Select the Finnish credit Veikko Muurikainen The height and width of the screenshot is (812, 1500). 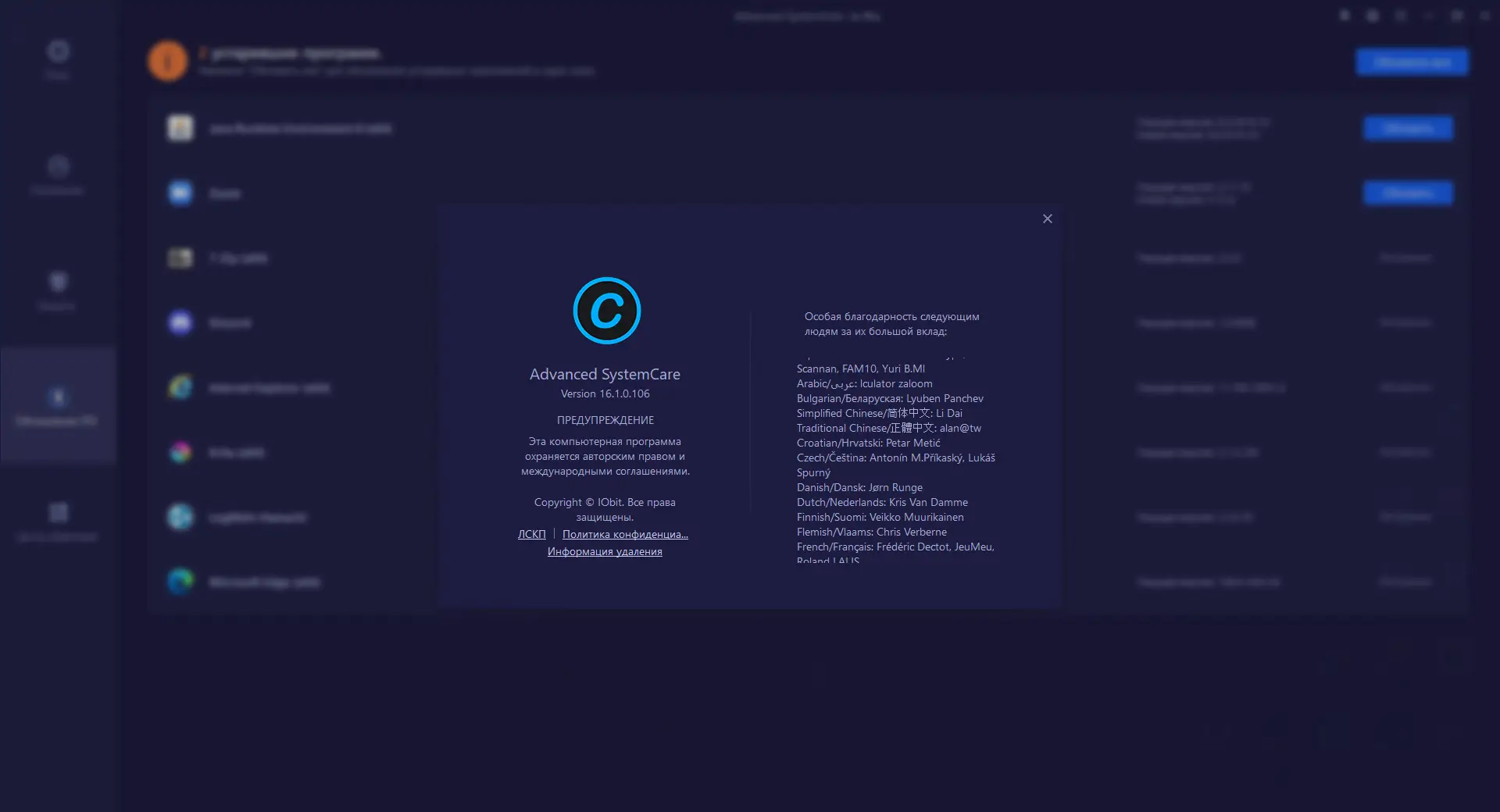[x=880, y=517]
